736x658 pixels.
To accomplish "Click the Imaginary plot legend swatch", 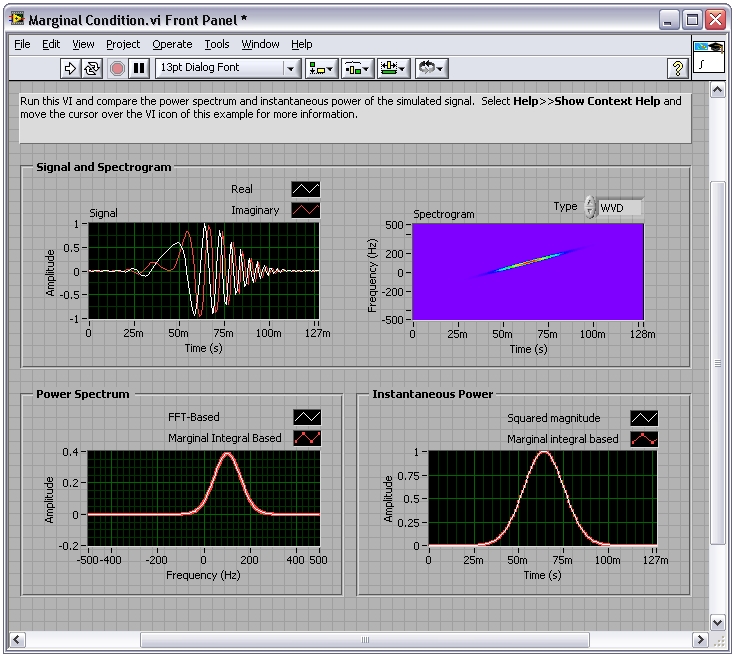I will (305, 210).
